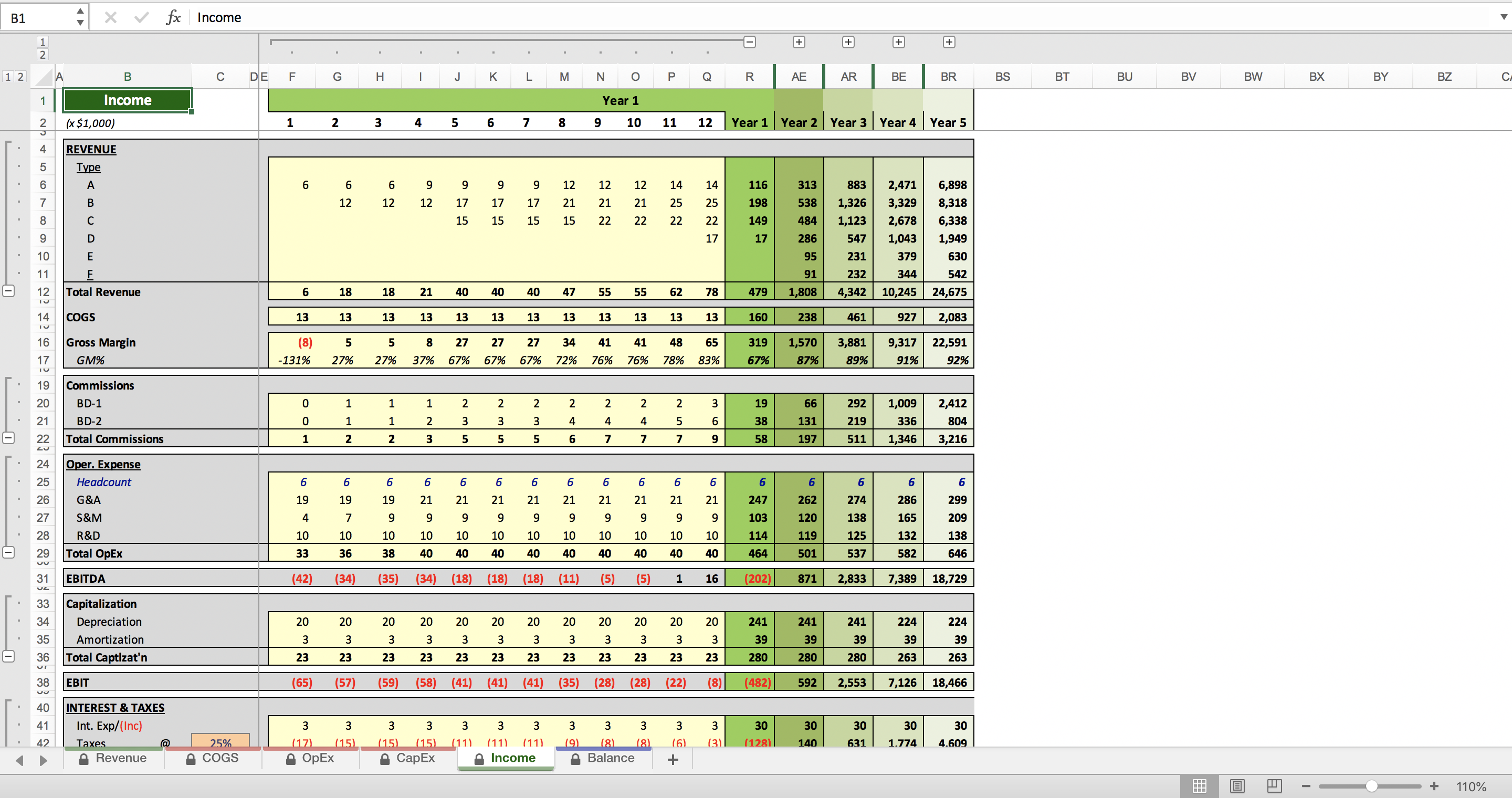The width and height of the screenshot is (1512, 798).
Task: Open the Name Box dropdown arrows
Action: coord(80,17)
